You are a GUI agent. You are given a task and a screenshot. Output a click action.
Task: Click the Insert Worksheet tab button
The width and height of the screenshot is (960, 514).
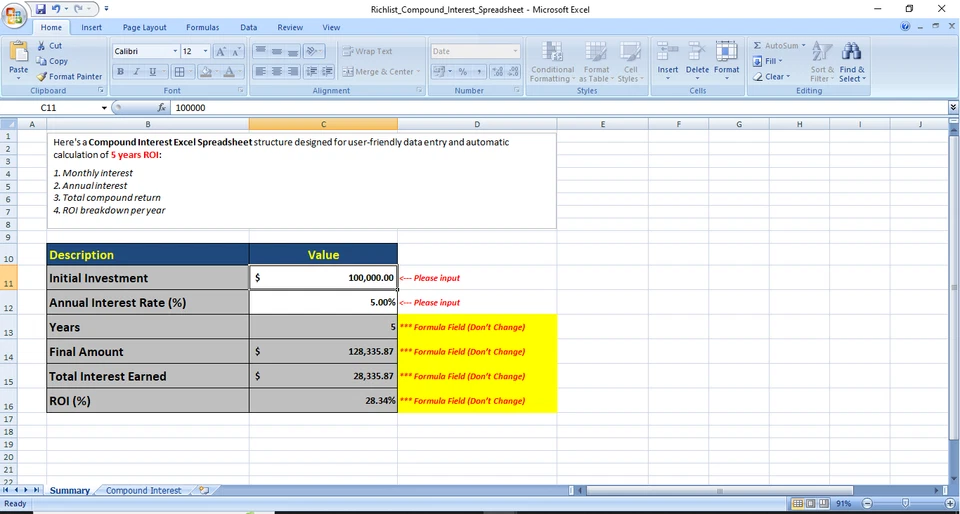pos(204,490)
